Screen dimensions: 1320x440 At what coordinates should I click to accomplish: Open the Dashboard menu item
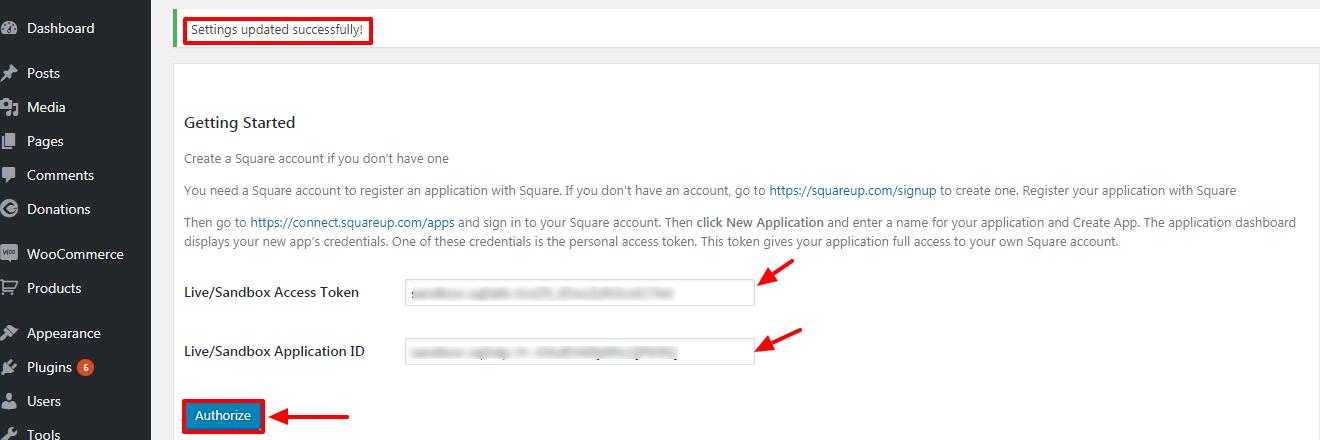tap(61, 28)
